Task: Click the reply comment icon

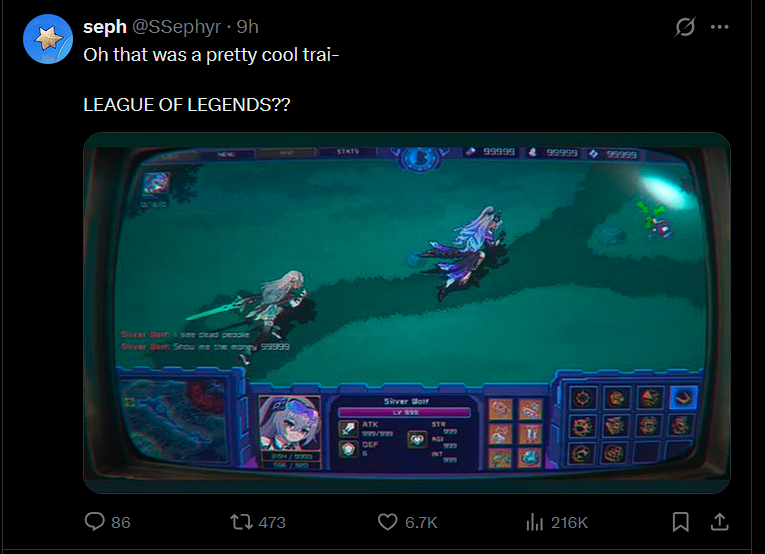Action: 95,522
